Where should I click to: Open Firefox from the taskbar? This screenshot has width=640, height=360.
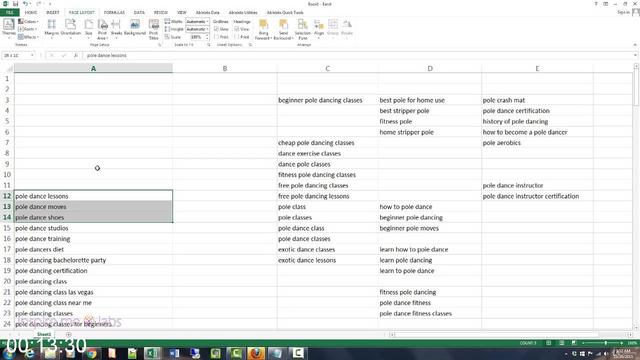[256, 353]
